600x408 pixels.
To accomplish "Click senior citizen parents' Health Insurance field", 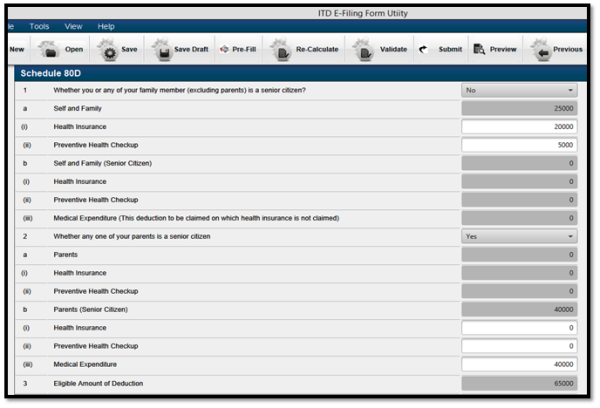I will 519,327.
